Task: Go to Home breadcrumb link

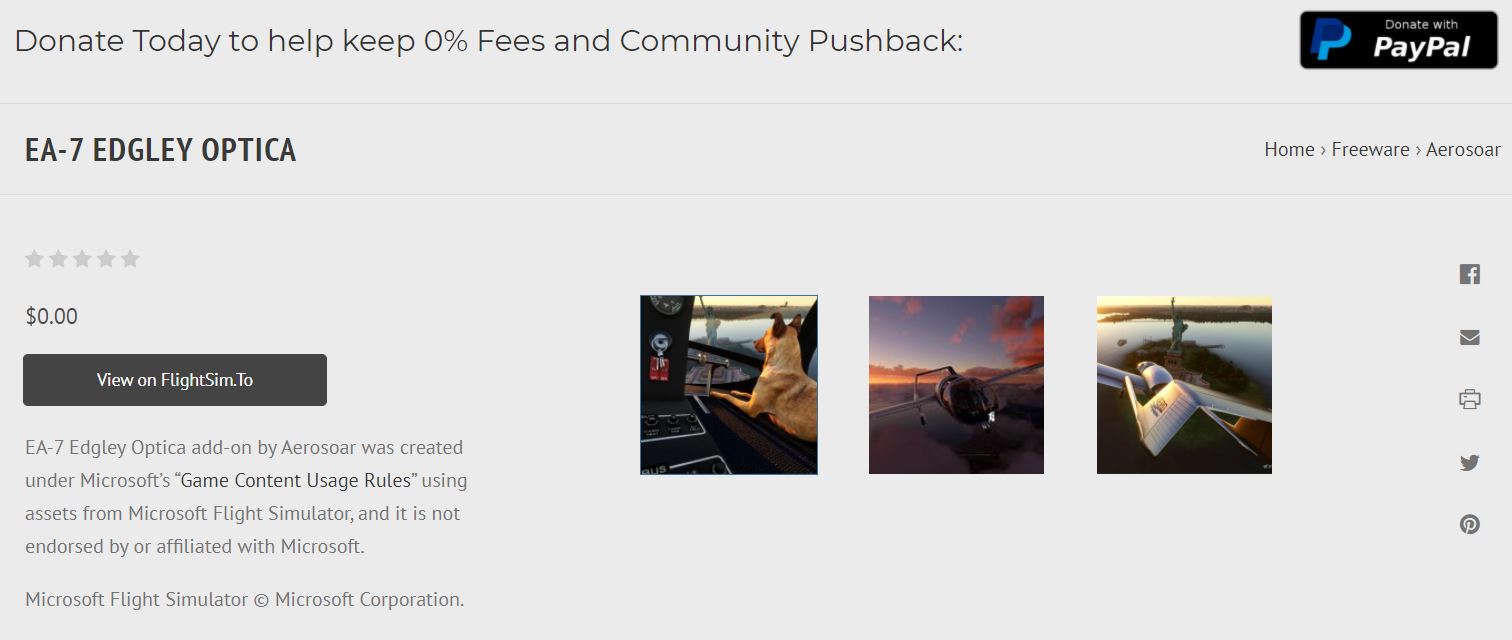Action: tap(1289, 149)
